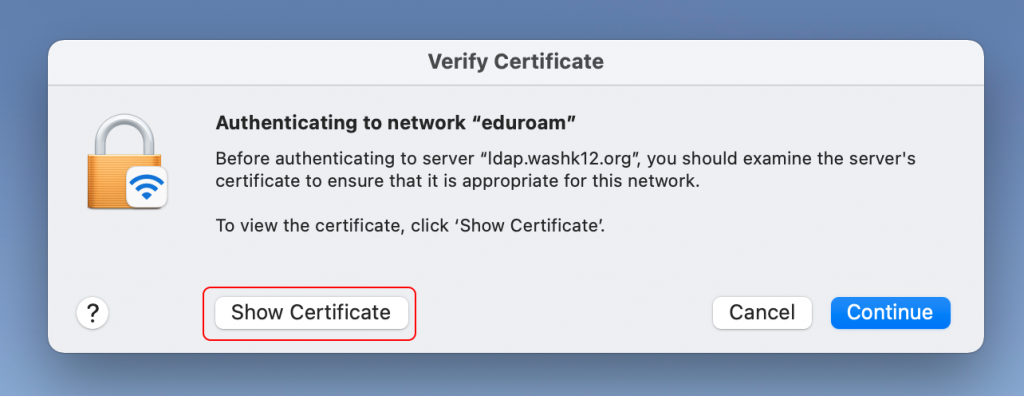Cancel the certificate verification dialog
Image resolution: width=1024 pixels, height=396 pixels.
pyautogui.click(x=762, y=312)
